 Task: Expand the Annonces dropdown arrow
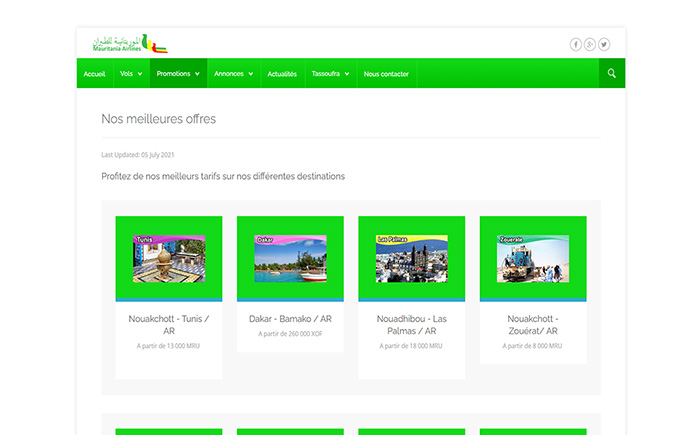[x=250, y=74]
